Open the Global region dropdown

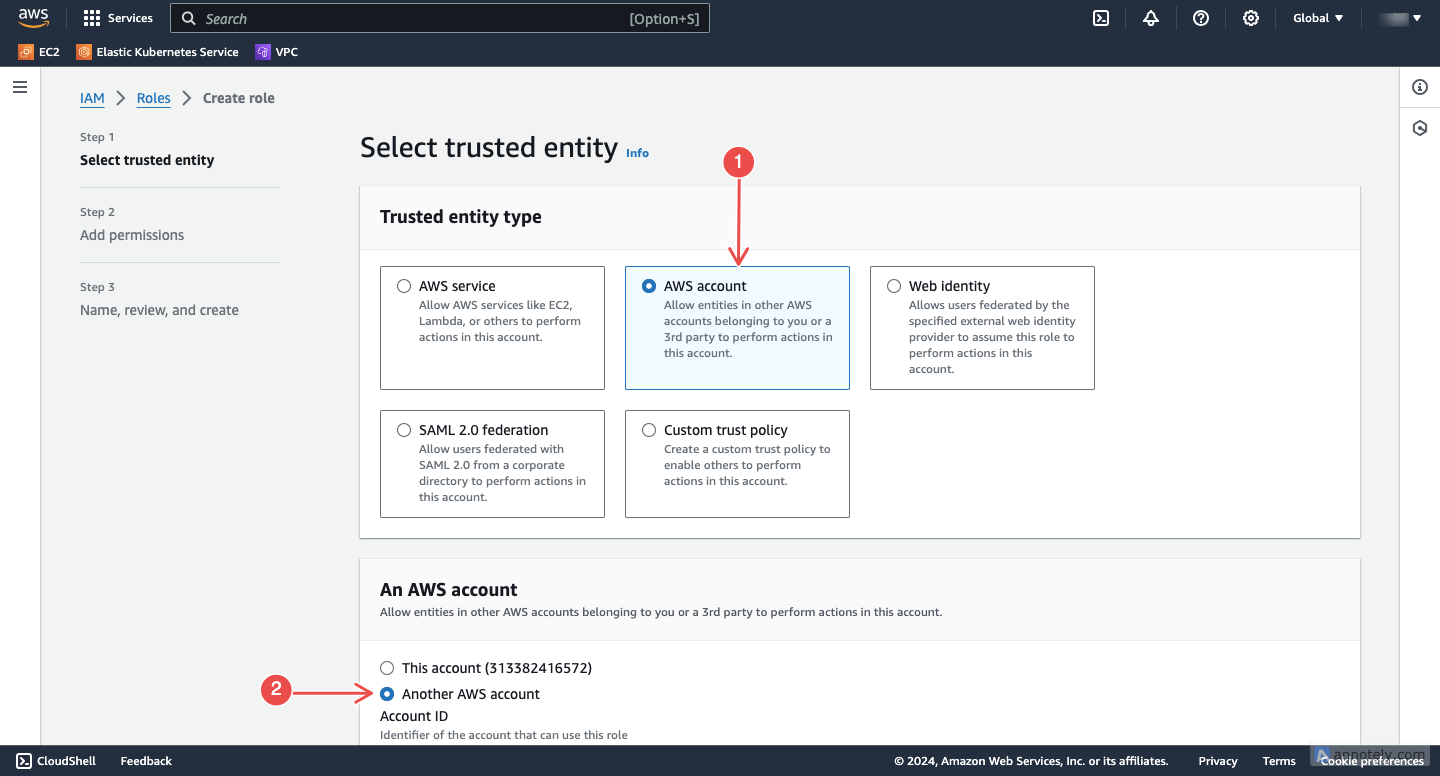pyautogui.click(x=1317, y=17)
